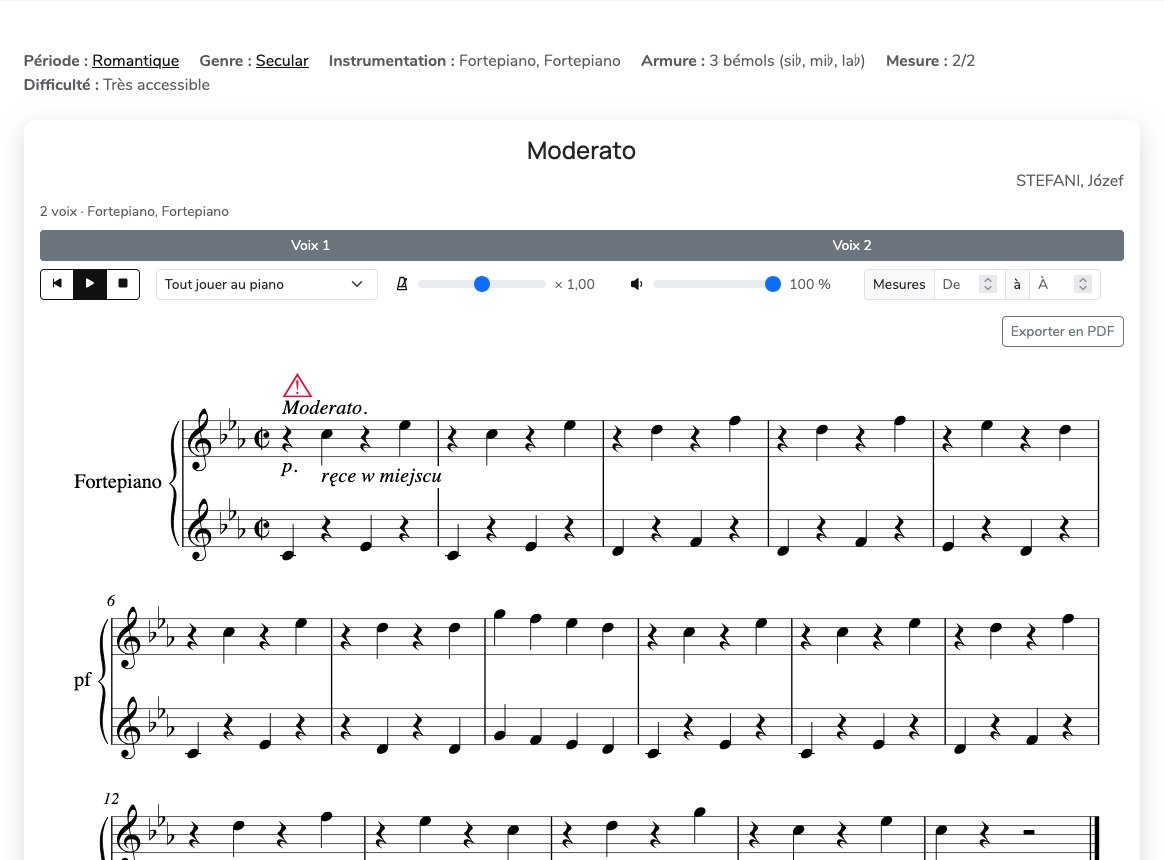The width and height of the screenshot is (1164, 860).
Task: Click the metronome tempo icon
Action: tap(402, 284)
